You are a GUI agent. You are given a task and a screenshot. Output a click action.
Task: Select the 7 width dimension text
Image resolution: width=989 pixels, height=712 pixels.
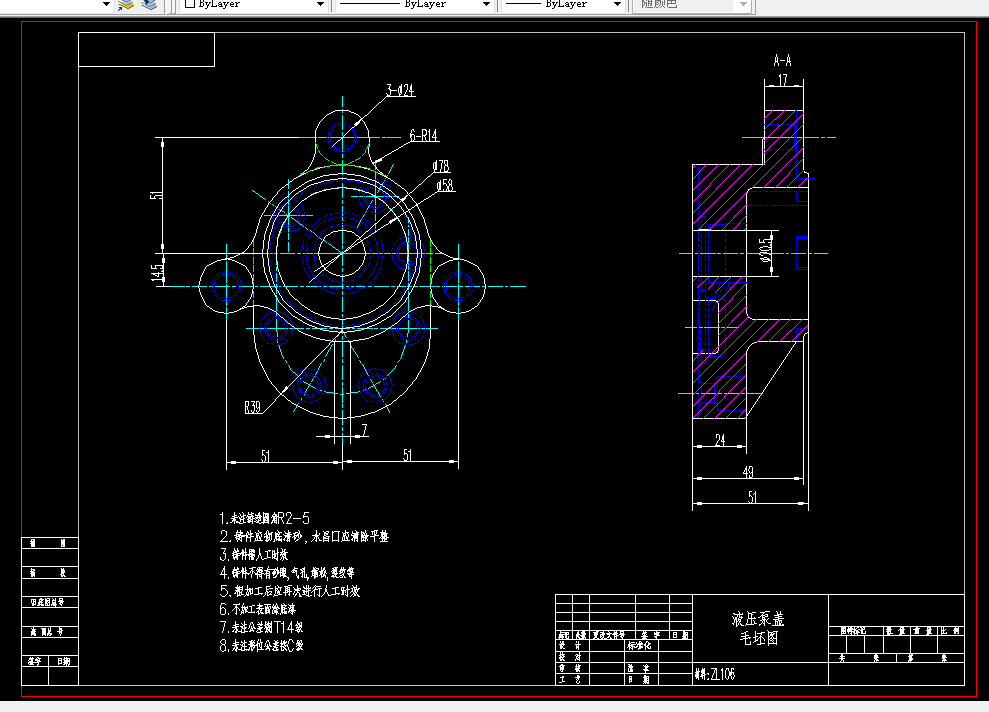click(x=365, y=430)
